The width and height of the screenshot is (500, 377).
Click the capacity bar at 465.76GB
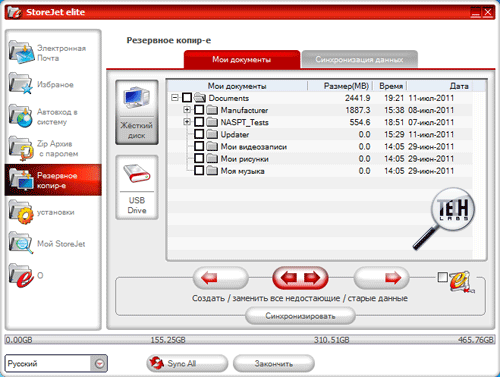[x=476, y=340]
